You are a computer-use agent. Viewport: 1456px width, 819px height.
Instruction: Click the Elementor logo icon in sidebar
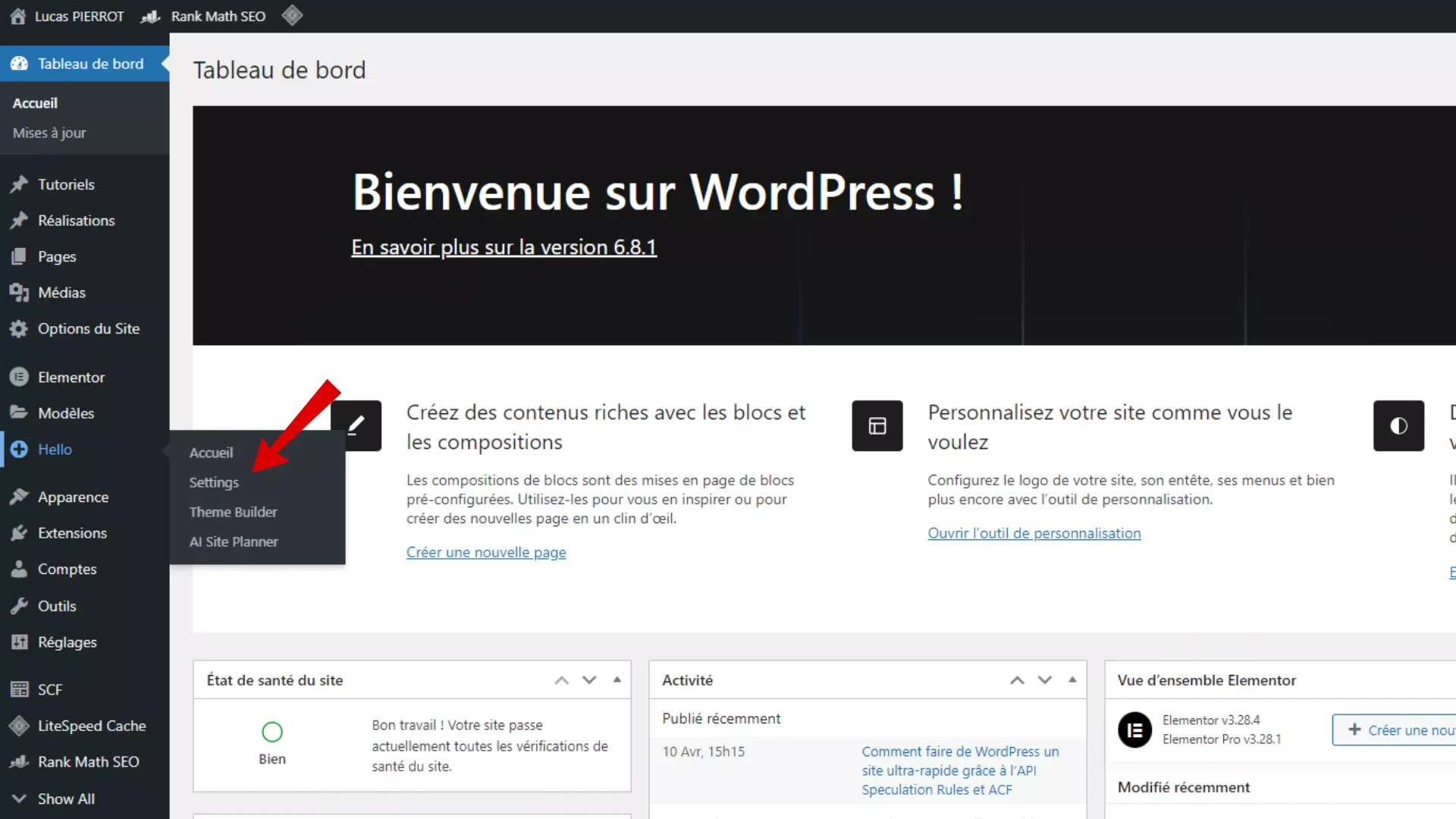[19, 377]
